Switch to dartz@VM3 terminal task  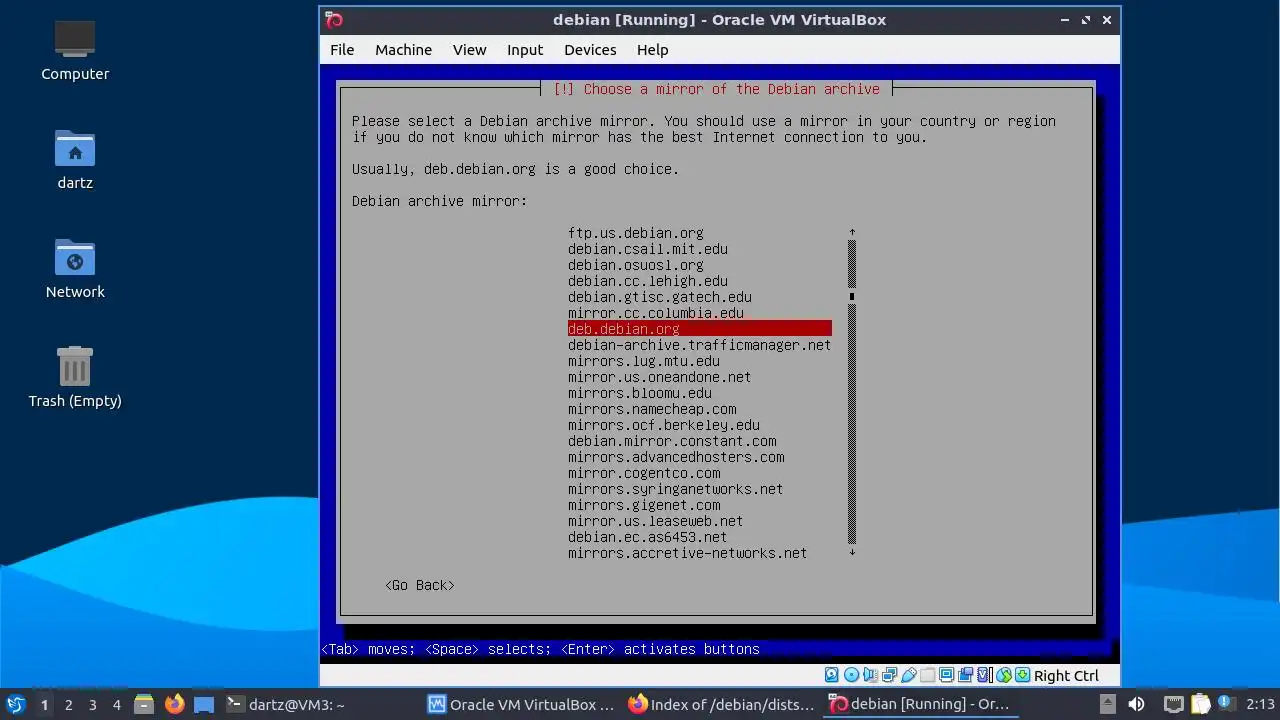(286, 704)
